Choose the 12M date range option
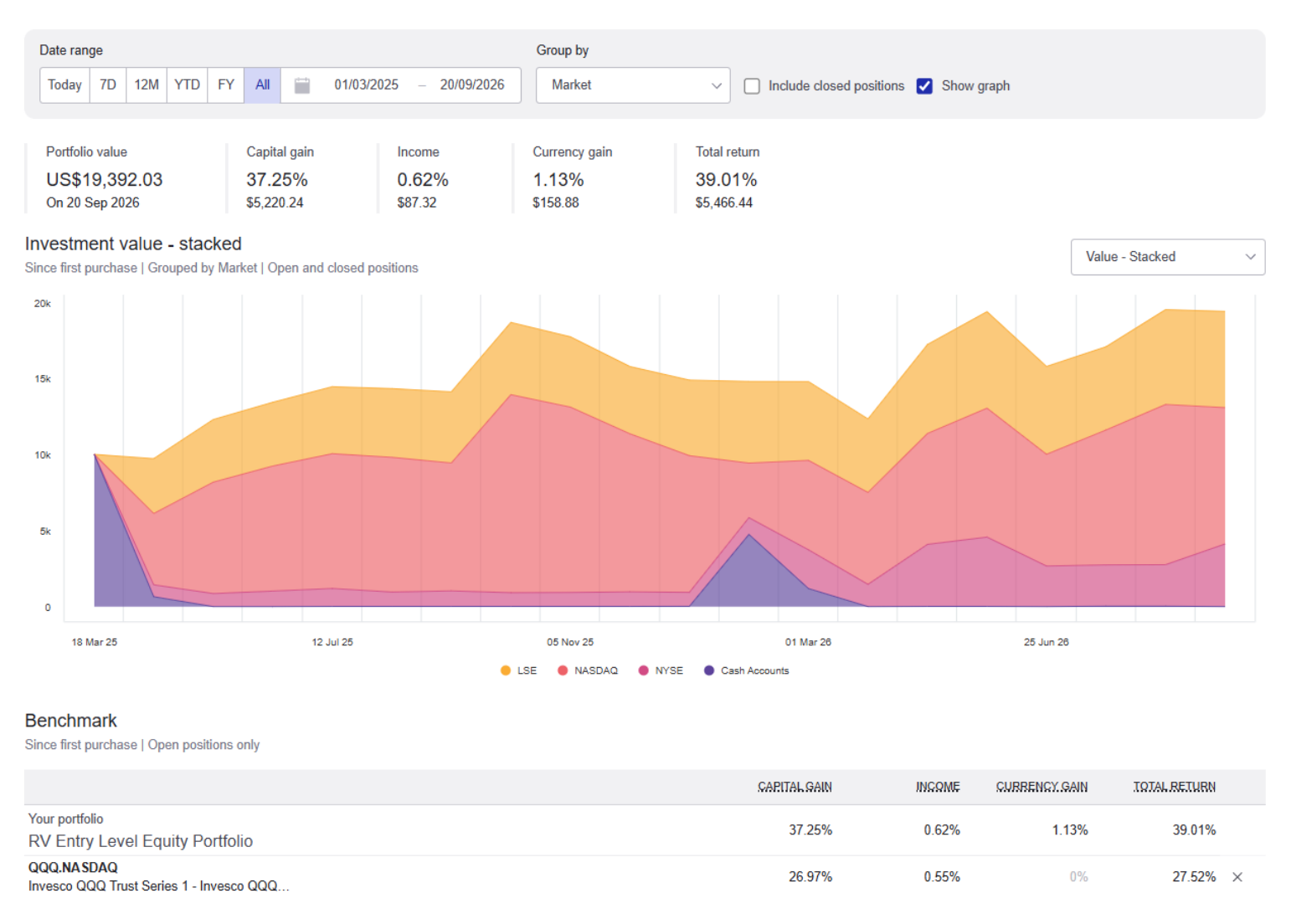 [147, 85]
